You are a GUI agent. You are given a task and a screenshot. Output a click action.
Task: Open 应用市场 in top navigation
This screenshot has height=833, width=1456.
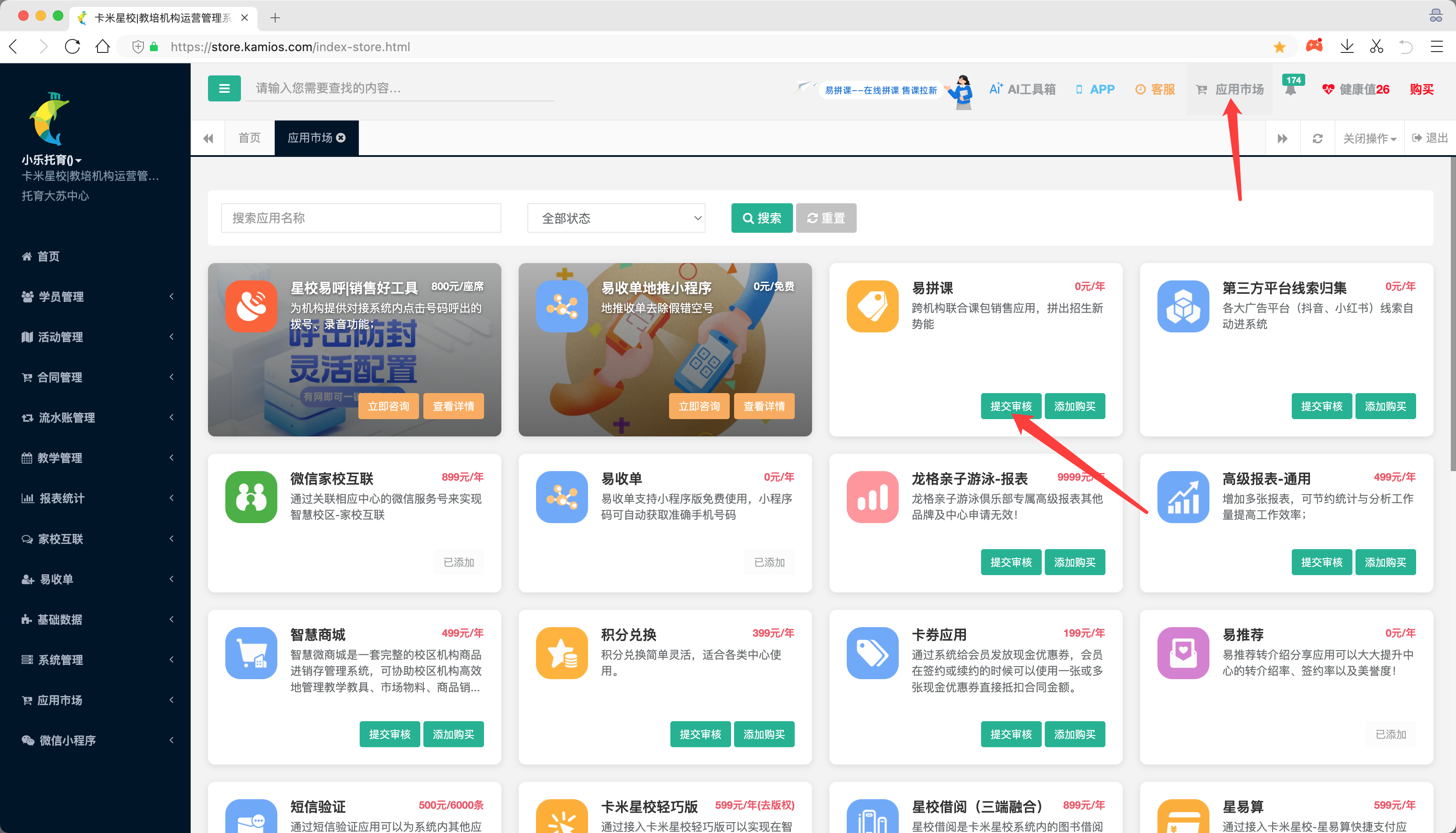(1230, 89)
